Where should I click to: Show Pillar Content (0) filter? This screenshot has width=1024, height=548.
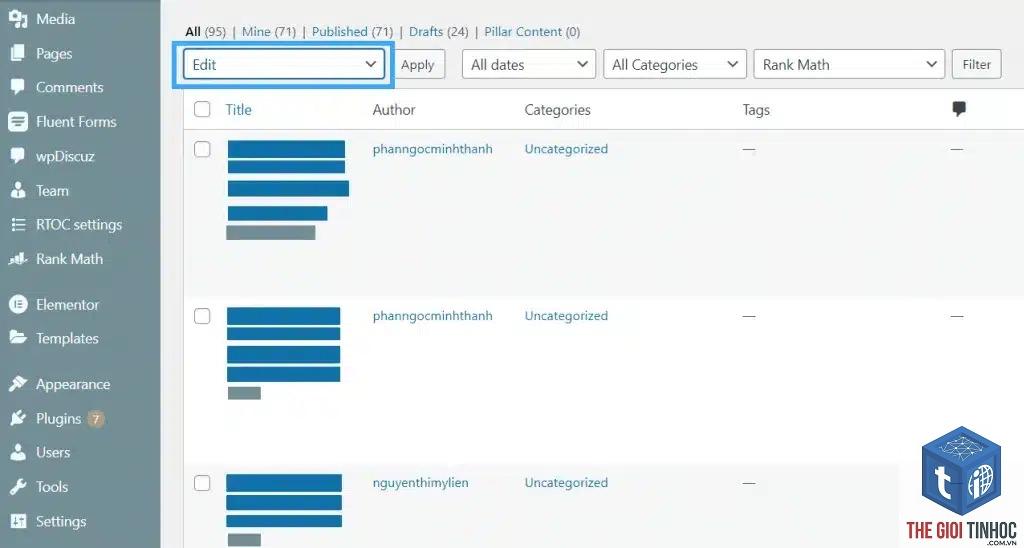tap(532, 31)
